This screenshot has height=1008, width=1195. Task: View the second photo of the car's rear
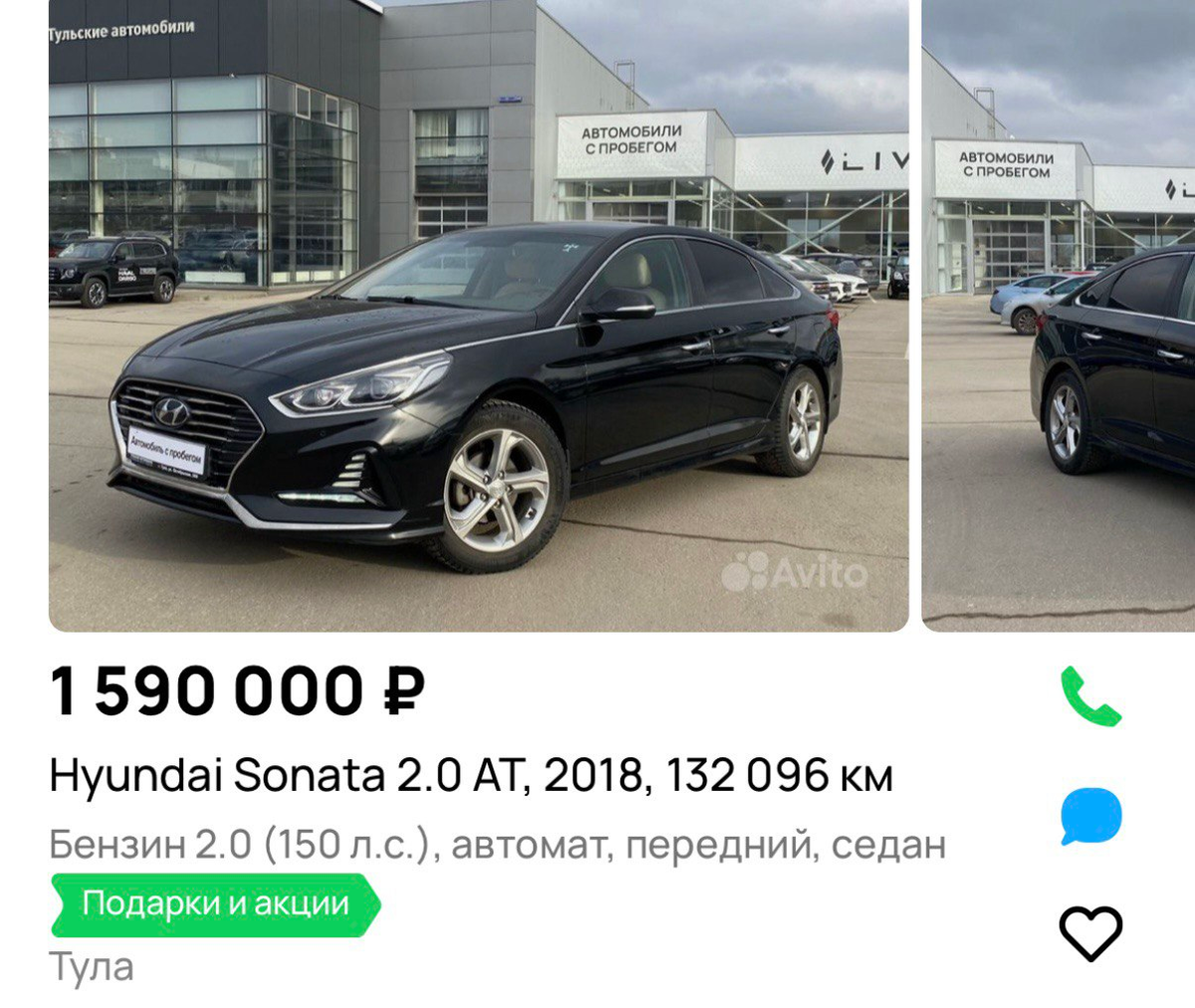pyautogui.click(x=1059, y=316)
